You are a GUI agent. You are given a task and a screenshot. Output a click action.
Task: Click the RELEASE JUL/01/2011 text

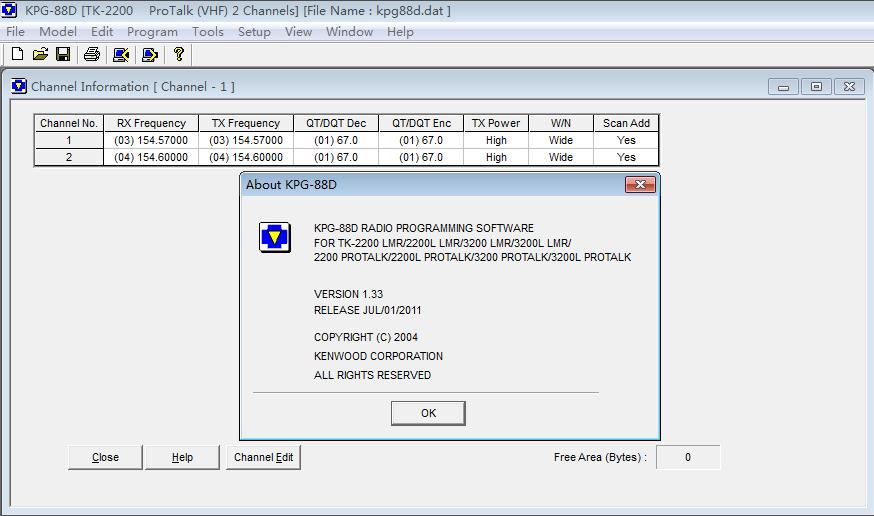(368, 310)
